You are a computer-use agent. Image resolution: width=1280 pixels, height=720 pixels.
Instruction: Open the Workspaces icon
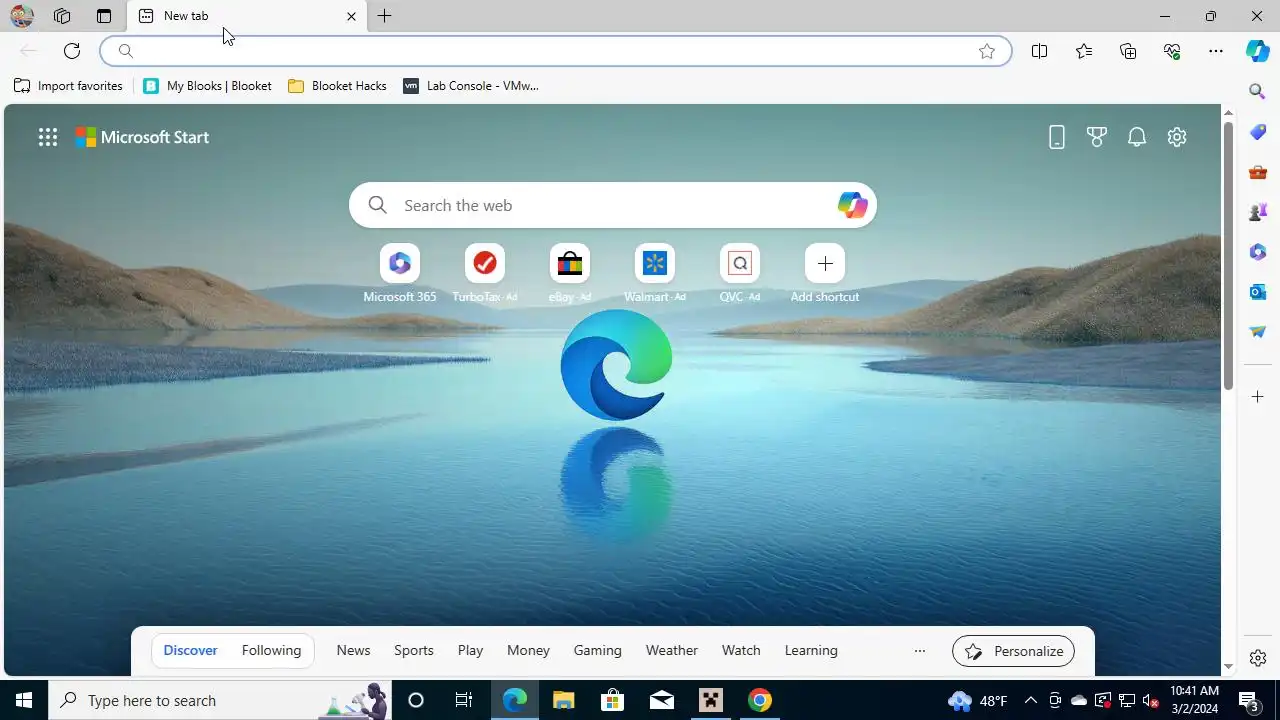(x=62, y=16)
